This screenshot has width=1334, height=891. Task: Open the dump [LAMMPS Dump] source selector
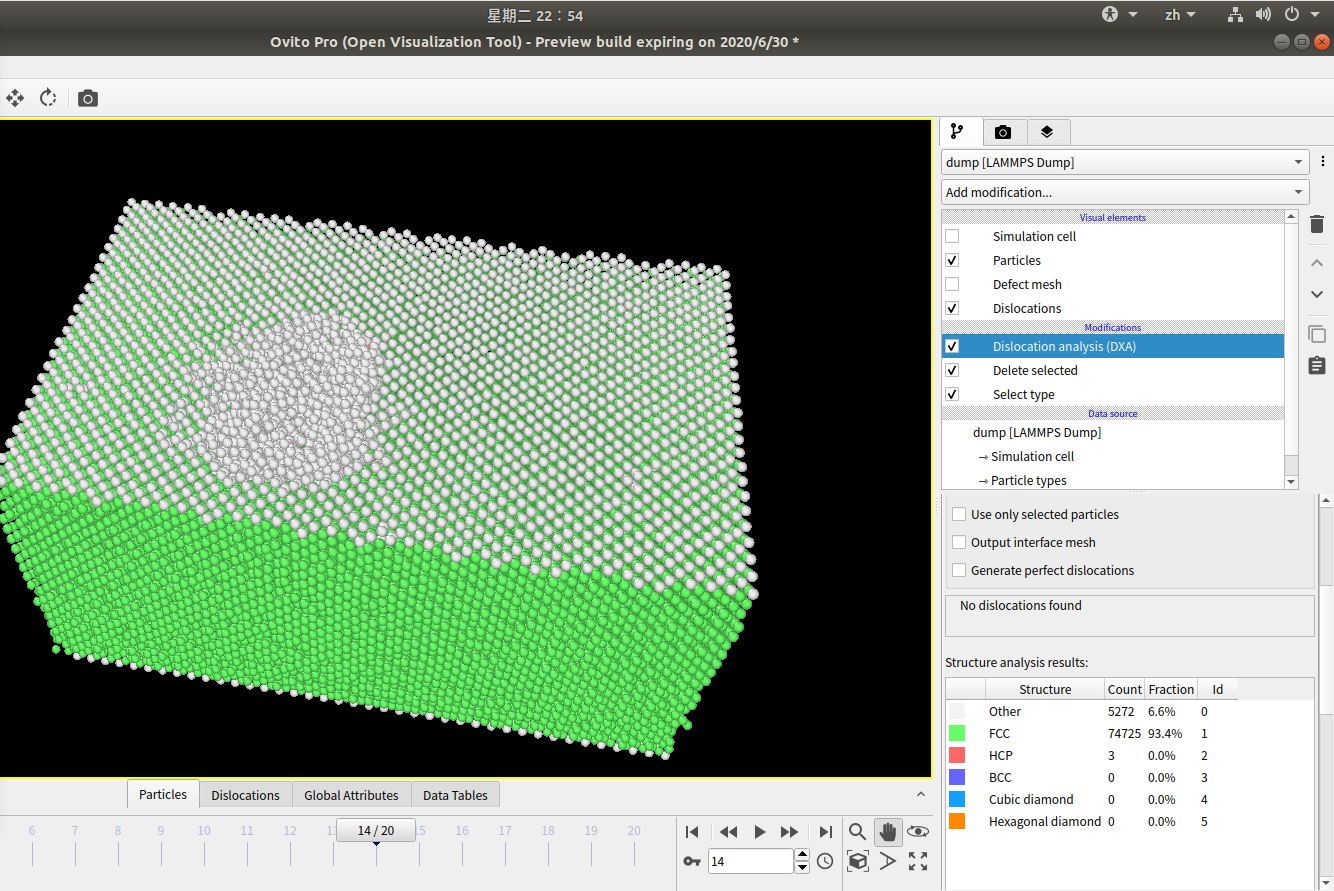(x=1125, y=161)
